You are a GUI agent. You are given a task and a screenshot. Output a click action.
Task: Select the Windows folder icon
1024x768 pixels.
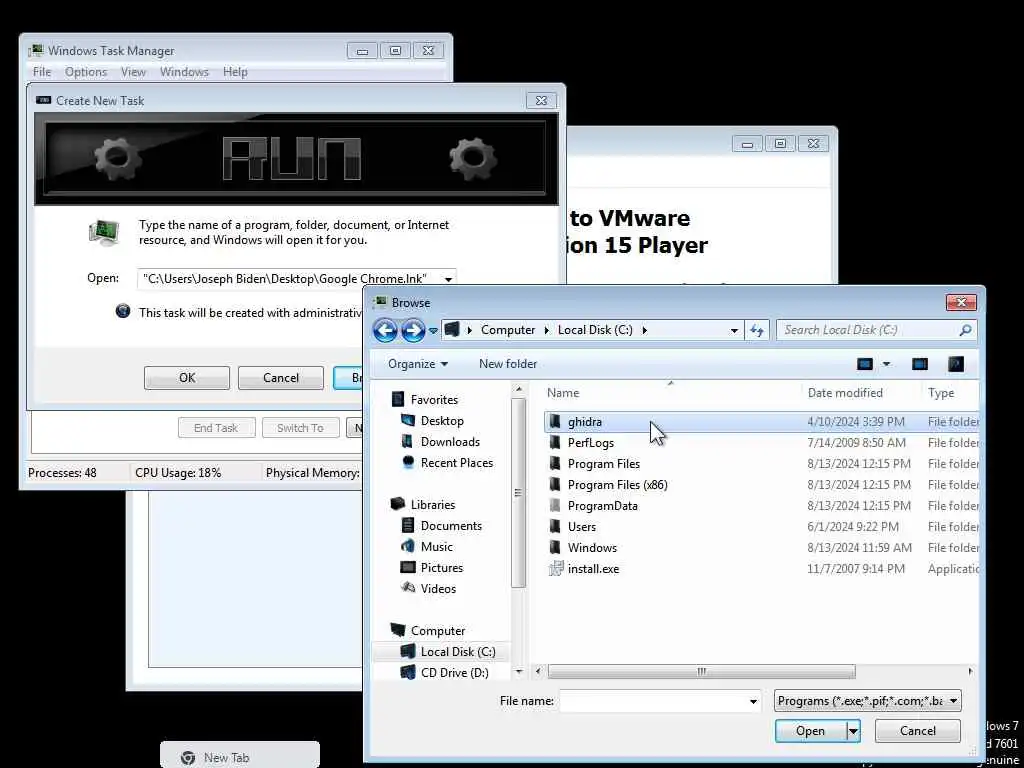click(x=555, y=547)
